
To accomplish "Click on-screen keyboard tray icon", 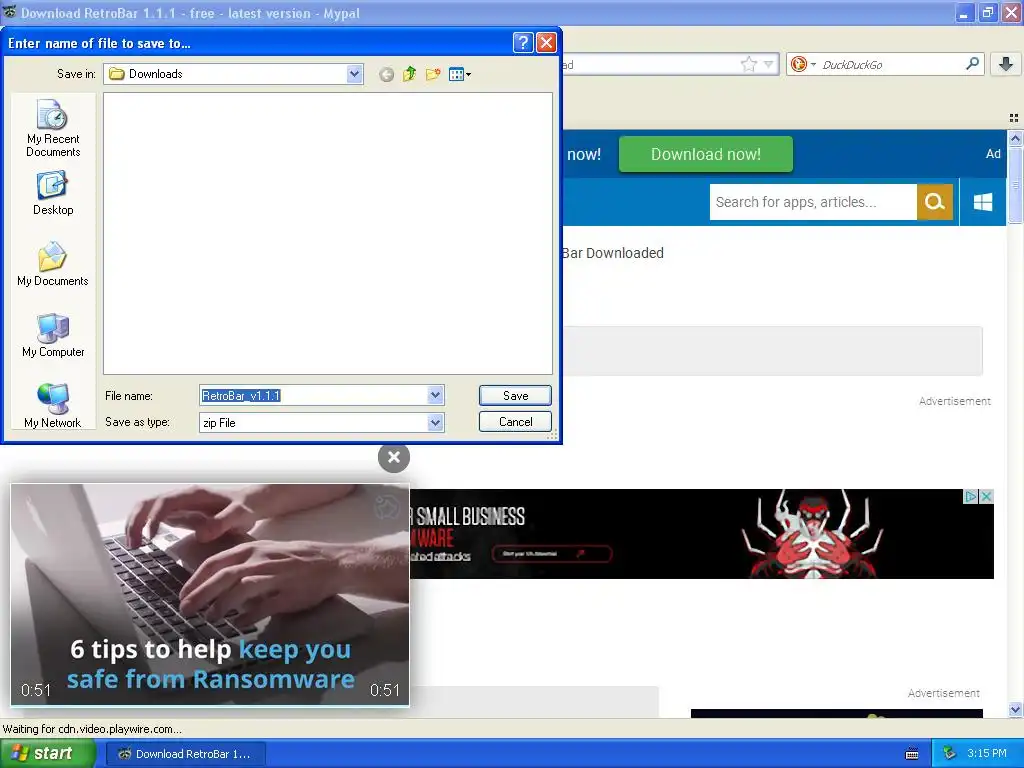I will [912, 754].
